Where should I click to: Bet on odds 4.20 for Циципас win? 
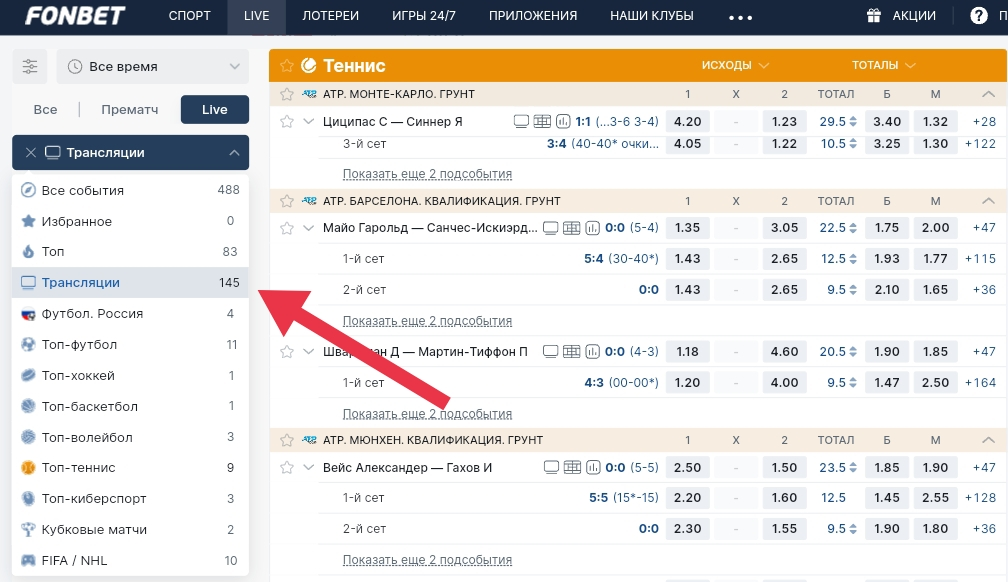click(x=688, y=122)
